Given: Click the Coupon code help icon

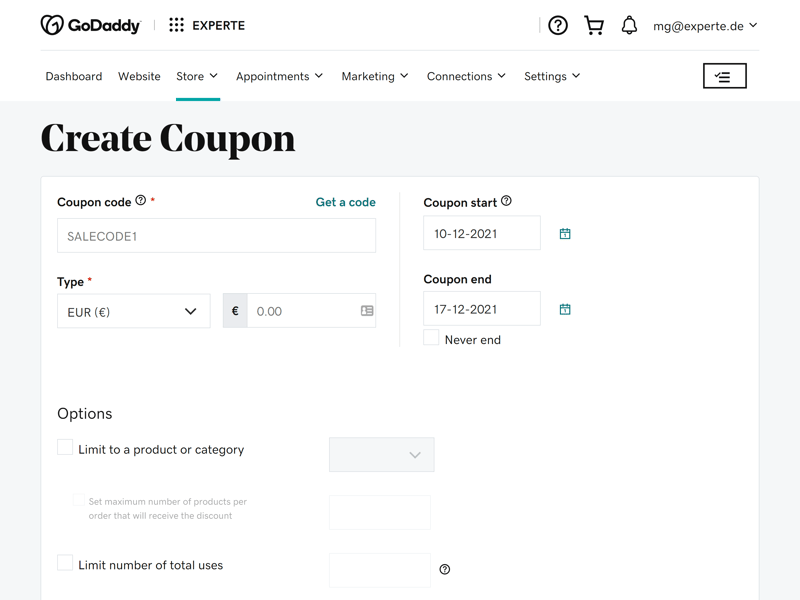Looking at the screenshot, I should coord(141,201).
